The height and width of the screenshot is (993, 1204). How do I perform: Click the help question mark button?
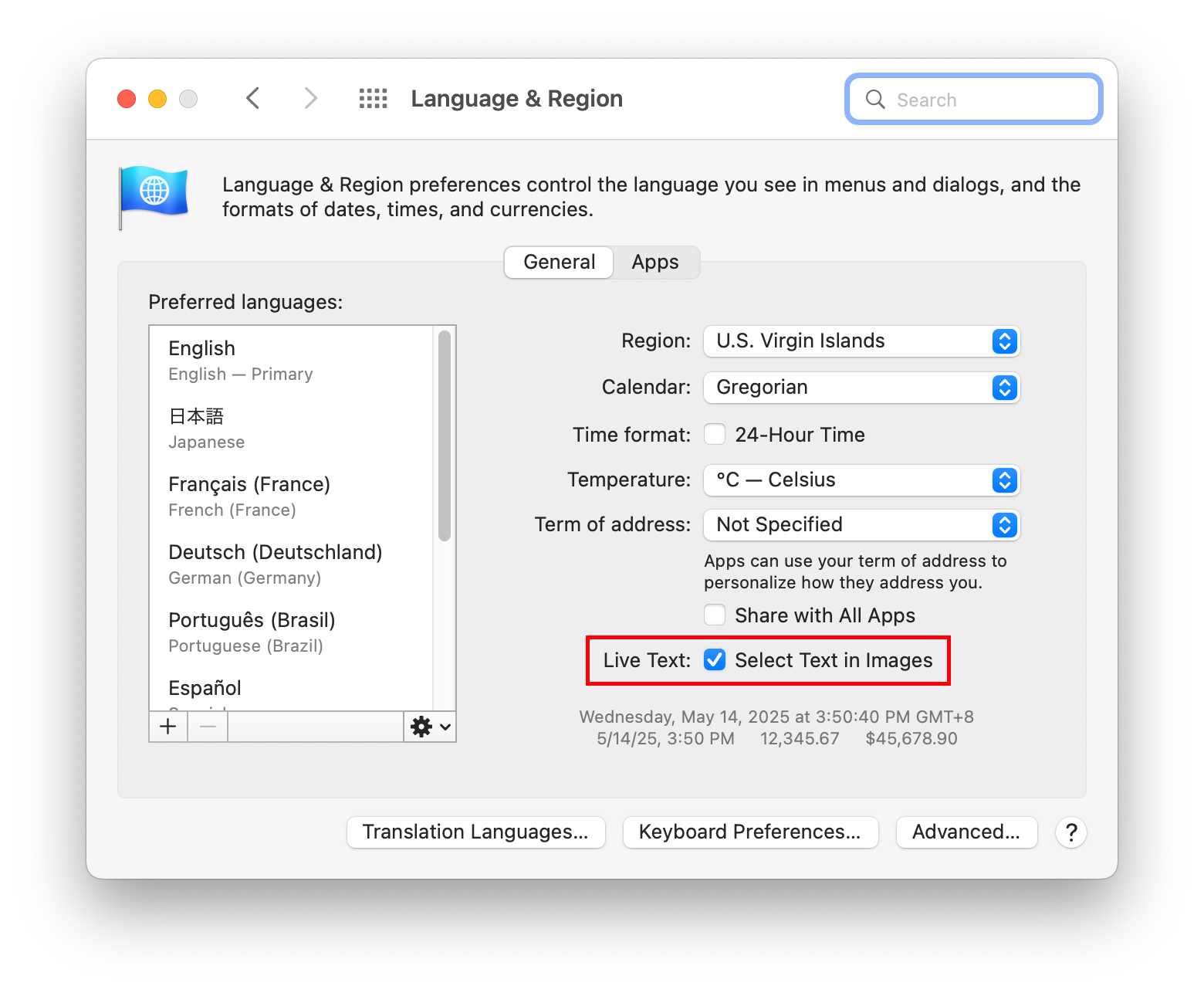point(1070,832)
